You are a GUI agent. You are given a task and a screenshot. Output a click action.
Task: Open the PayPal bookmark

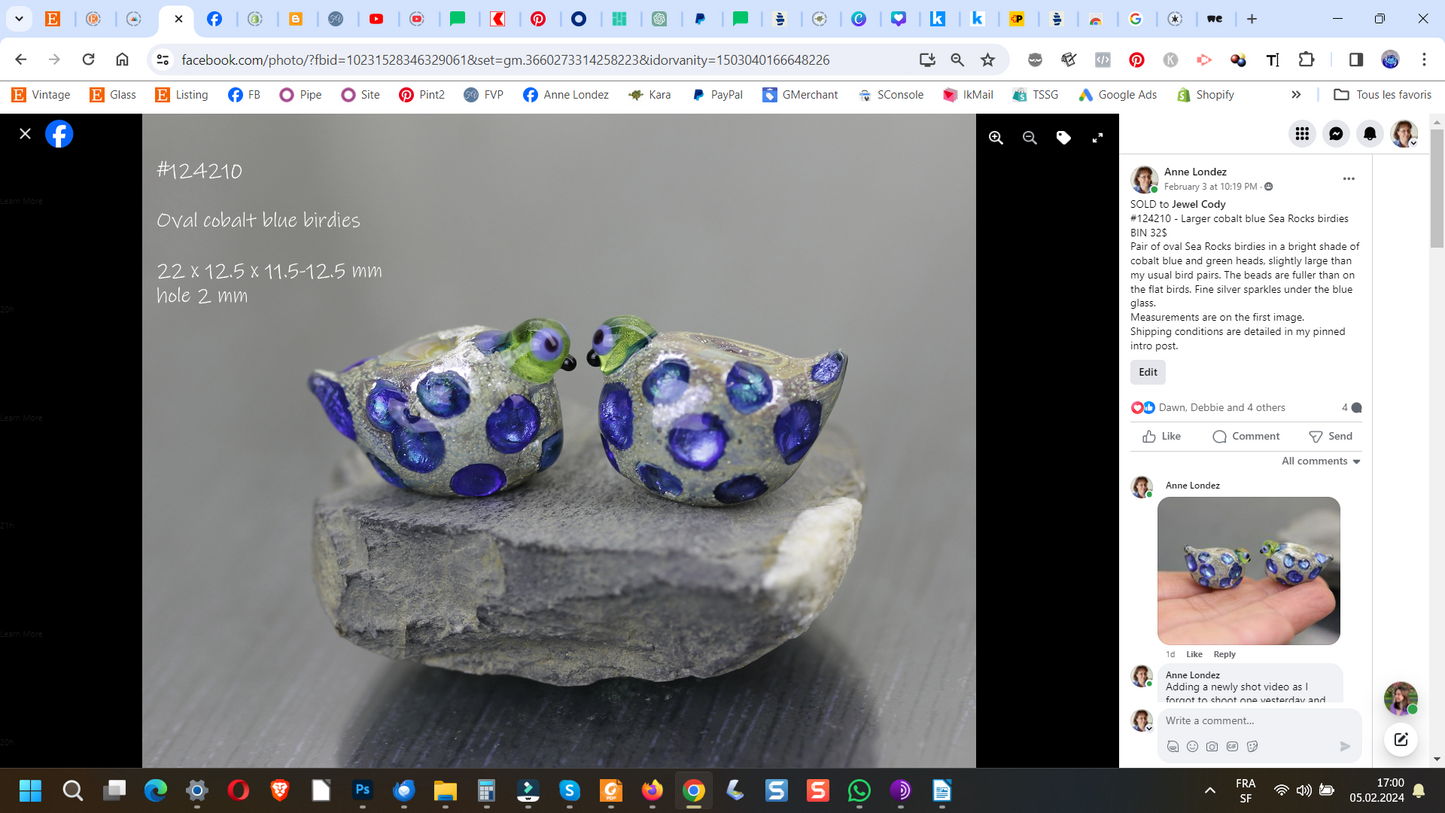click(717, 95)
